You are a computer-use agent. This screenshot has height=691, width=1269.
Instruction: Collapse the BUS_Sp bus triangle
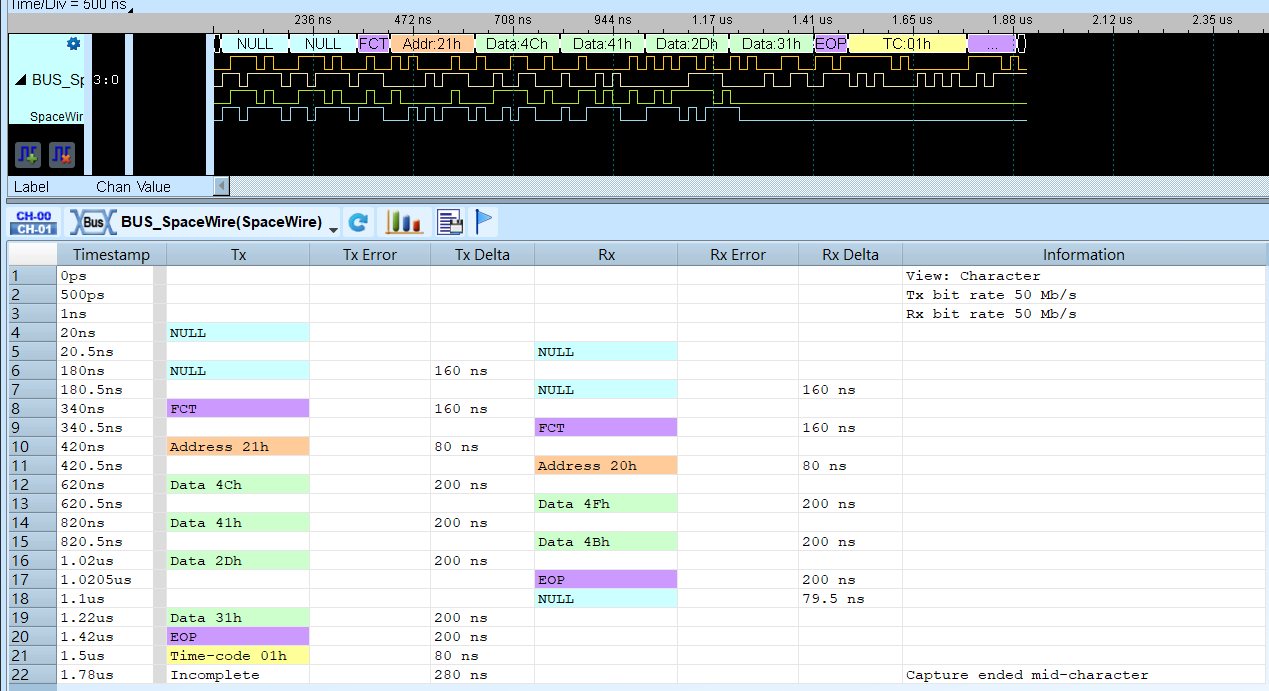(21, 80)
